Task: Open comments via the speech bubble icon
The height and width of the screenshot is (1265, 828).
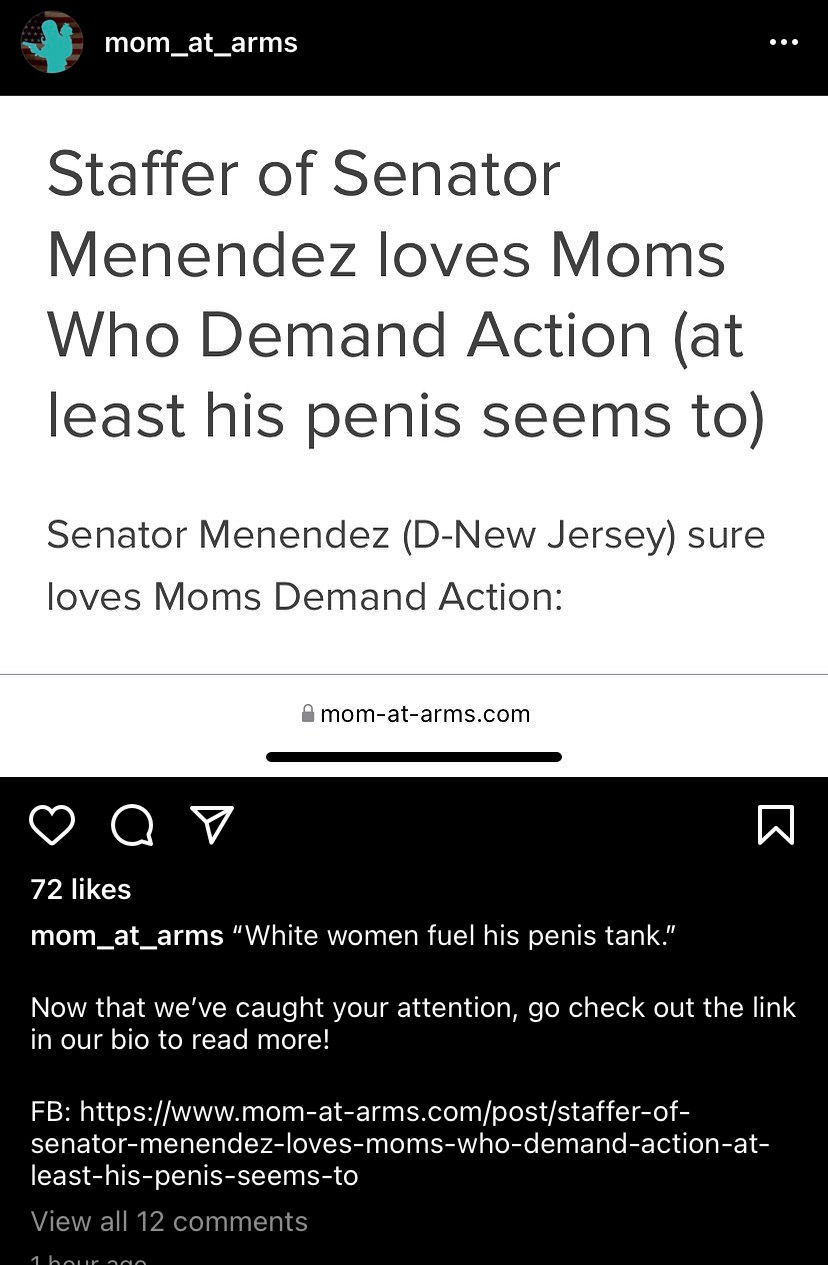Action: point(132,826)
